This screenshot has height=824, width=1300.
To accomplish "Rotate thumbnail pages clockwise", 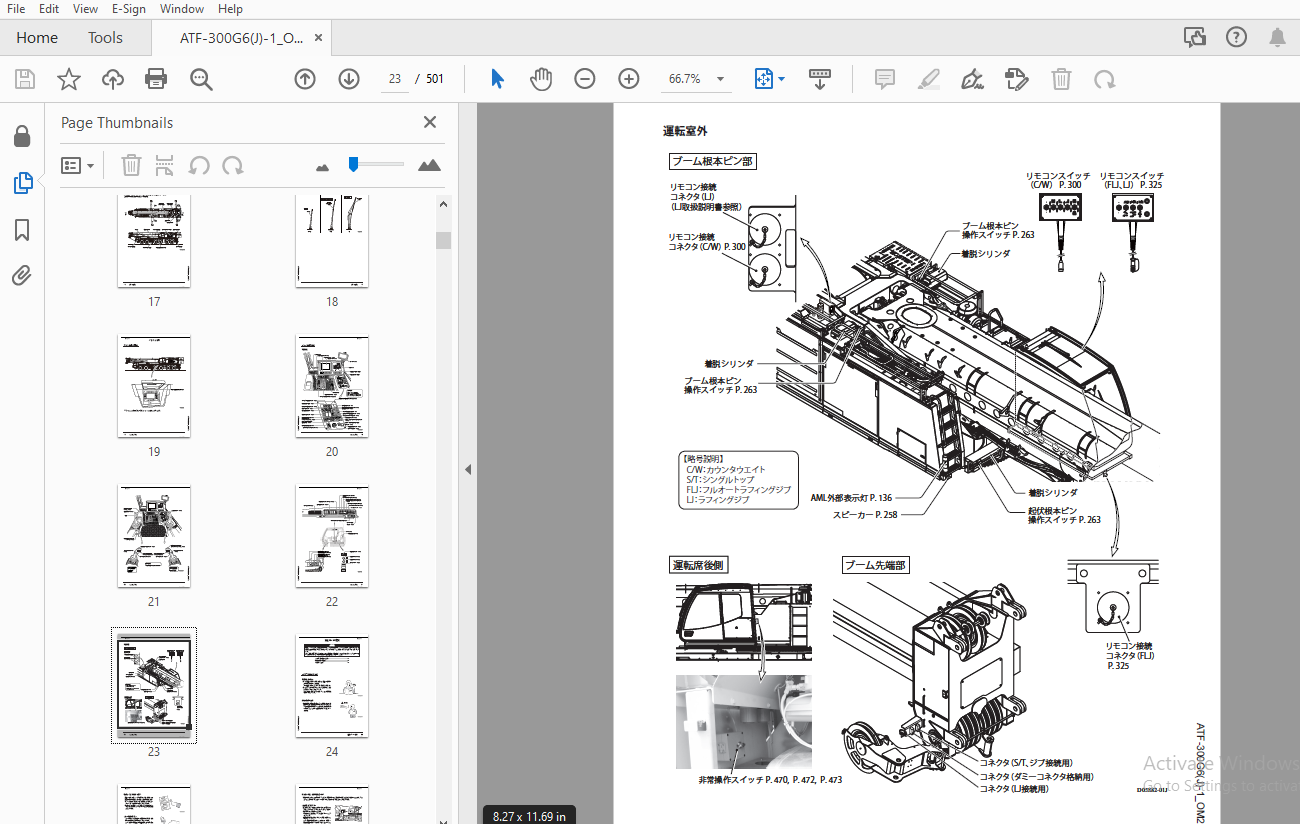I will click(x=233, y=165).
